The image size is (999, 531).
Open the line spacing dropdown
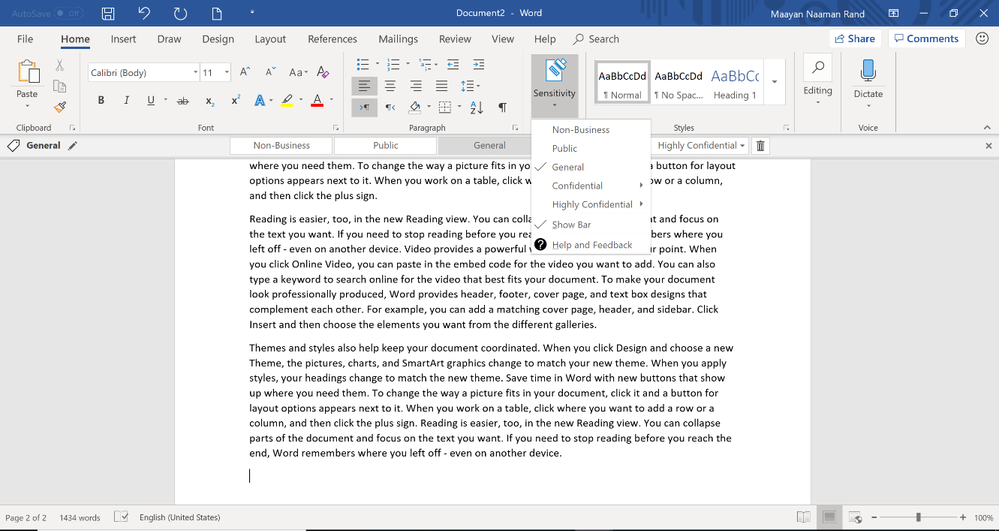coord(471,85)
